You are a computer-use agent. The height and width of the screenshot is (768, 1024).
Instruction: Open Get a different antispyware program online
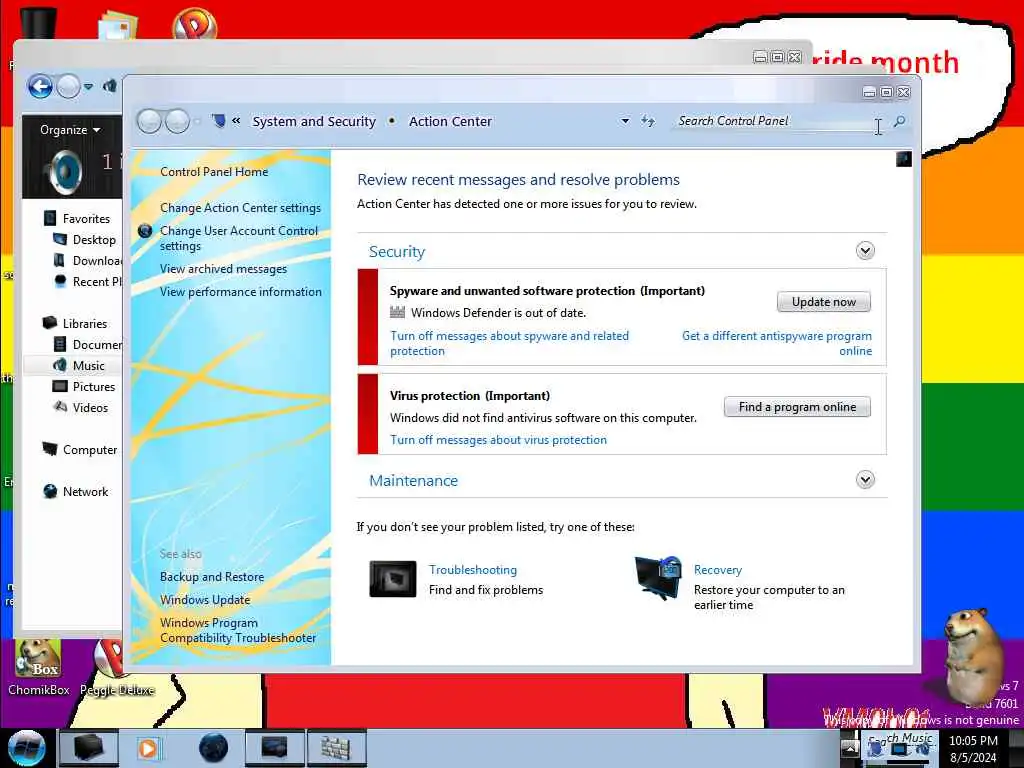tap(776, 344)
